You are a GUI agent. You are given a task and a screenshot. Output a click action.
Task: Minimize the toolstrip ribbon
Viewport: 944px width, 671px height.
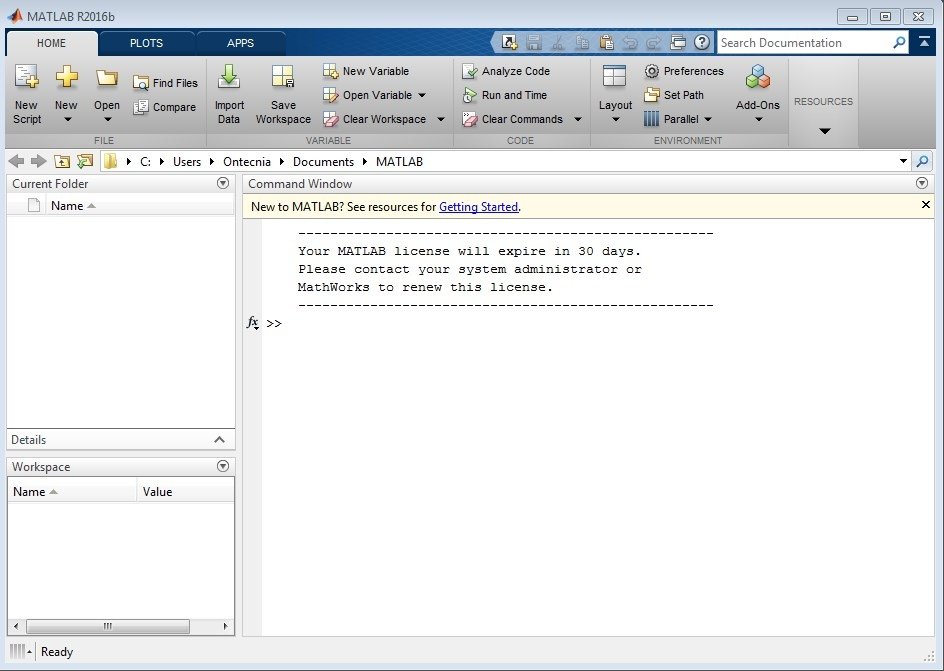(x=924, y=42)
